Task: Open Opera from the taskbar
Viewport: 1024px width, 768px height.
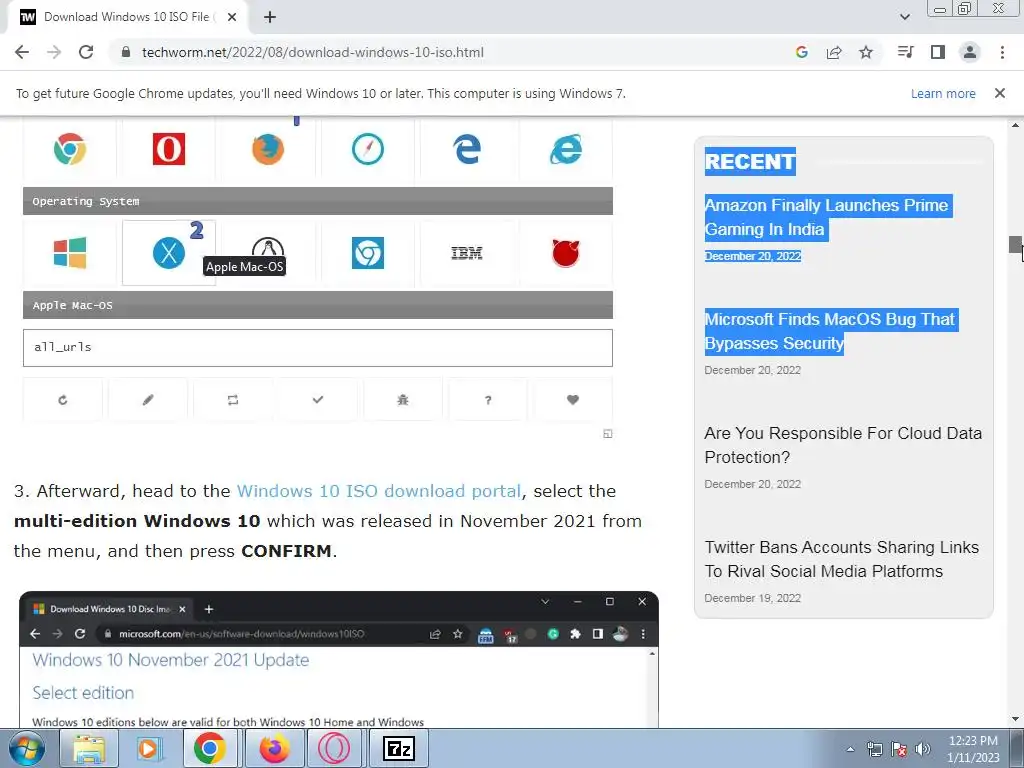Action: (x=334, y=748)
